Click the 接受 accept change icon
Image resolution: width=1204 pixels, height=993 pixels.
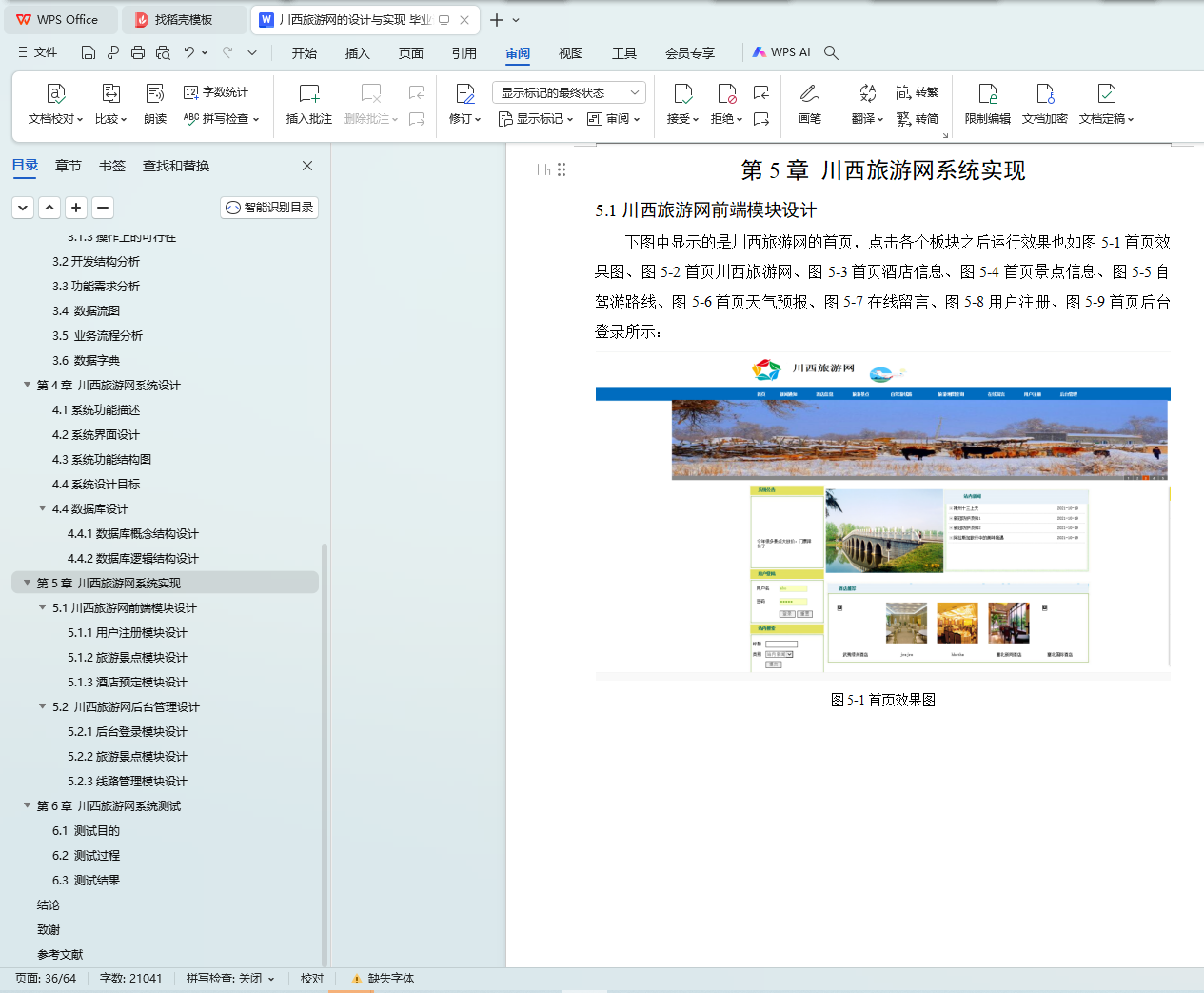pyautogui.click(x=683, y=93)
